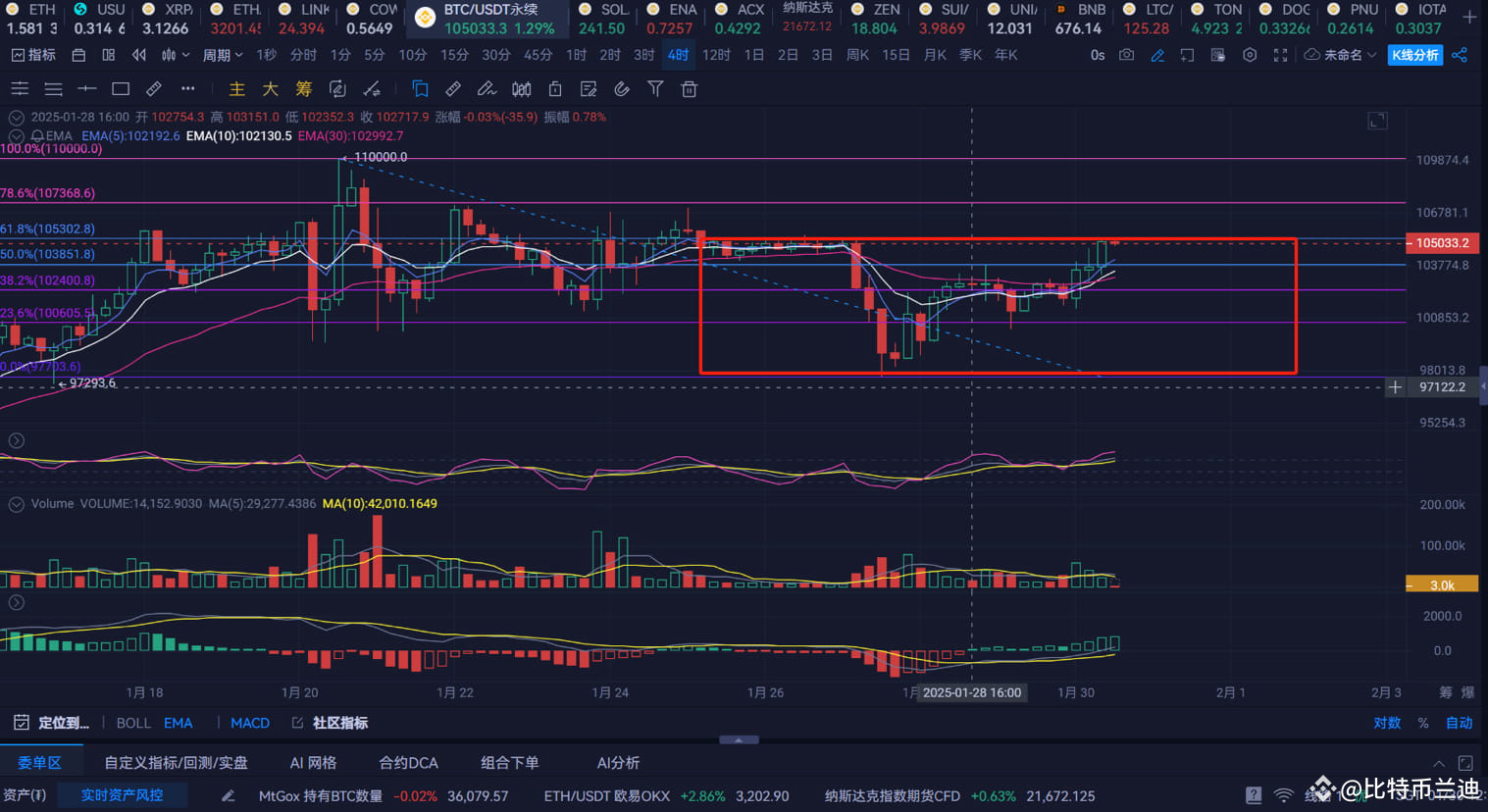Click the brush pen drawing icon
This screenshot has width=1488, height=812.
[487, 89]
